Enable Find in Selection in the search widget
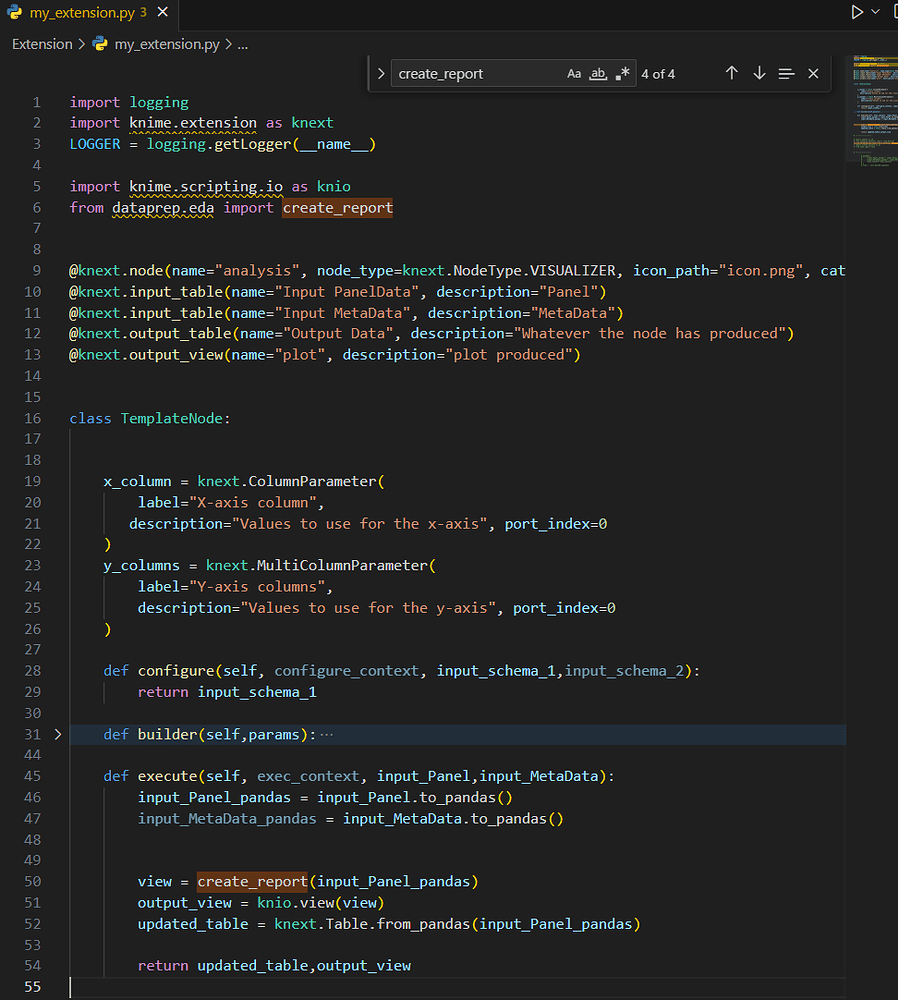The width and height of the screenshot is (898, 1000). point(786,73)
